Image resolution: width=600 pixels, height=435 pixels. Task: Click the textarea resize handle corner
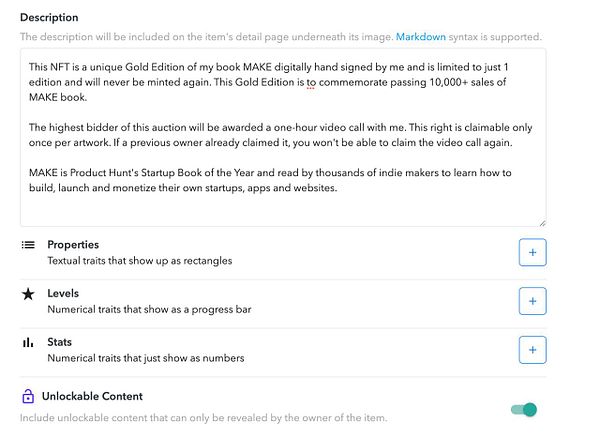click(542, 223)
